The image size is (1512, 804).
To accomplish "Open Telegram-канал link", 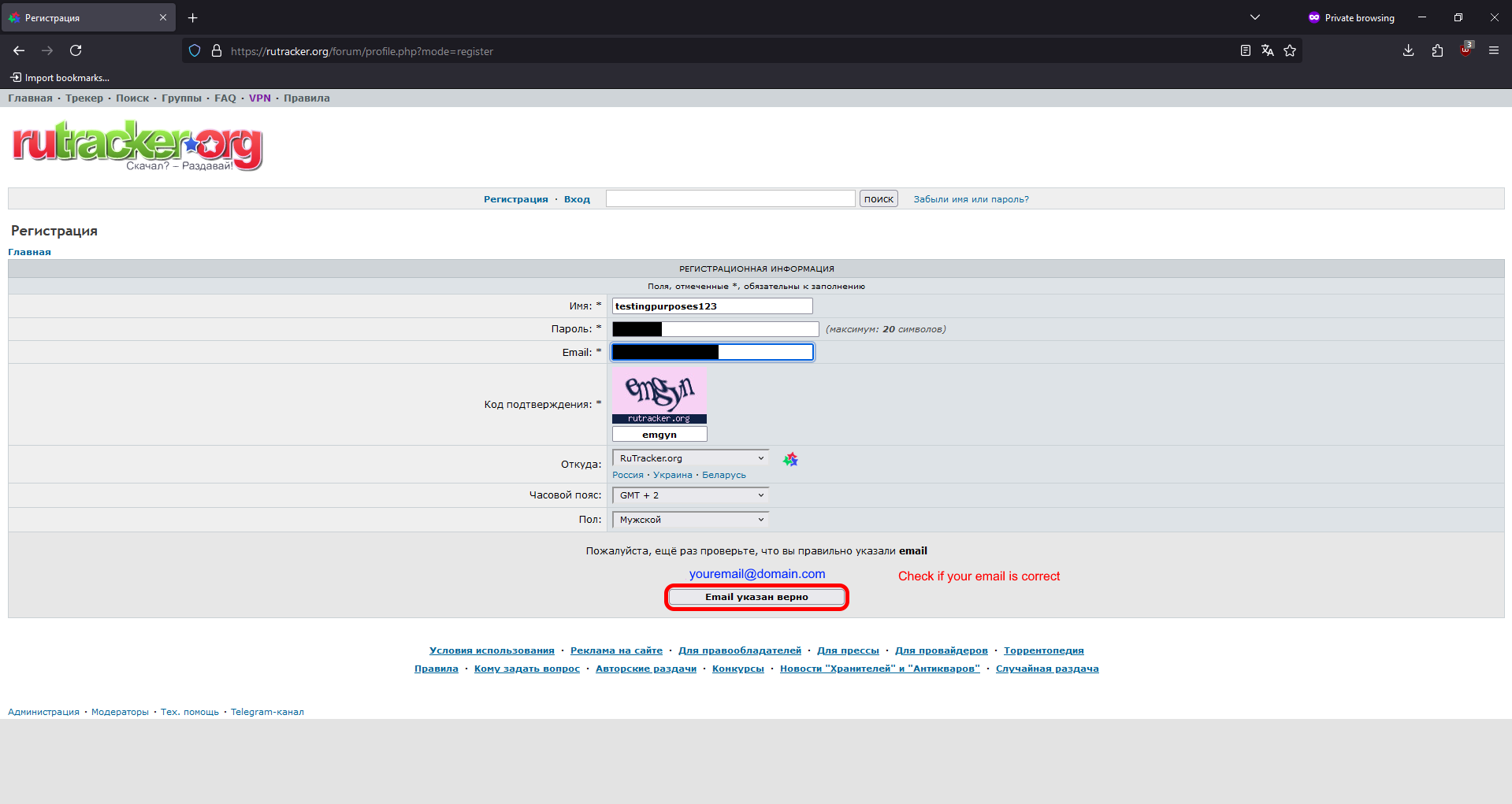I will tap(267, 712).
